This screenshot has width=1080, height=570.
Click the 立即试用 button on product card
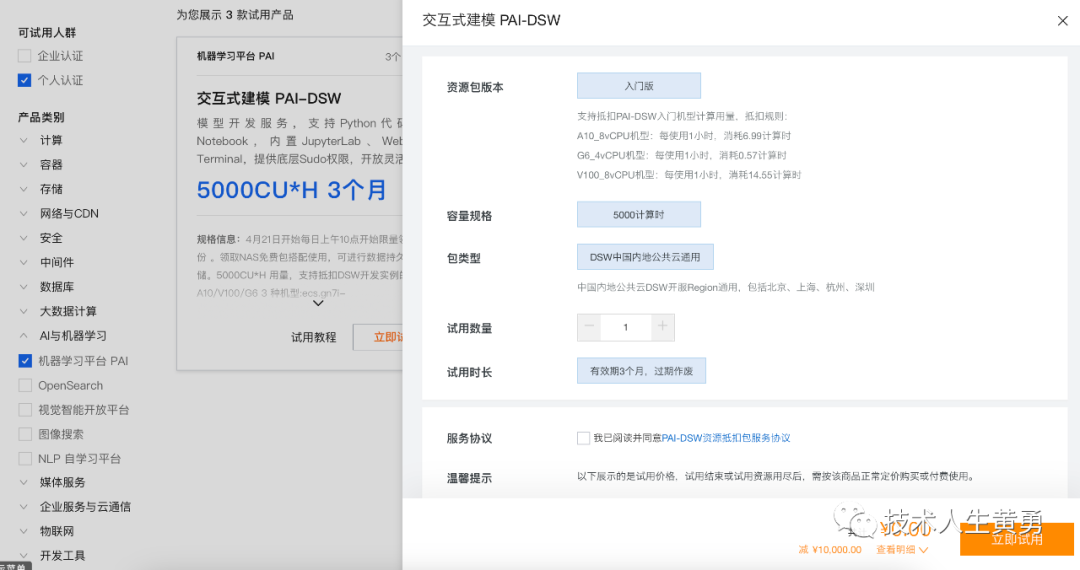coord(378,337)
